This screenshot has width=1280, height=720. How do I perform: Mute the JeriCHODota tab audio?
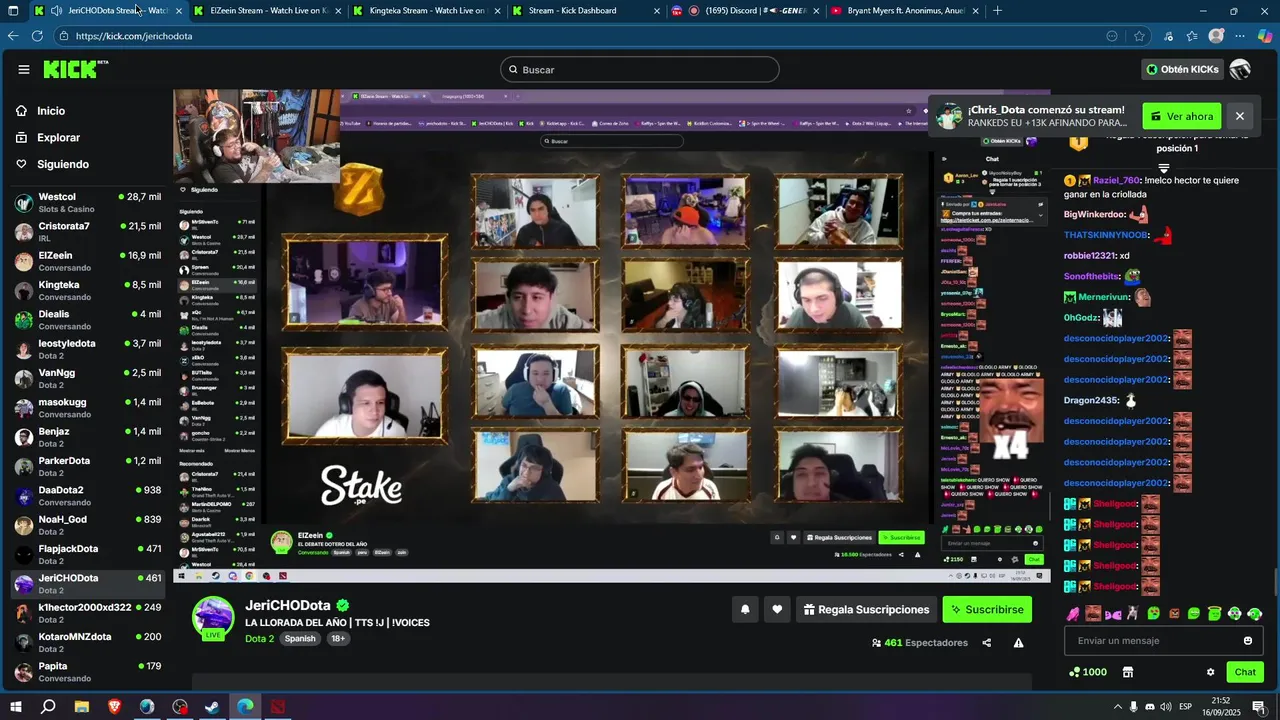pyautogui.click(x=56, y=11)
